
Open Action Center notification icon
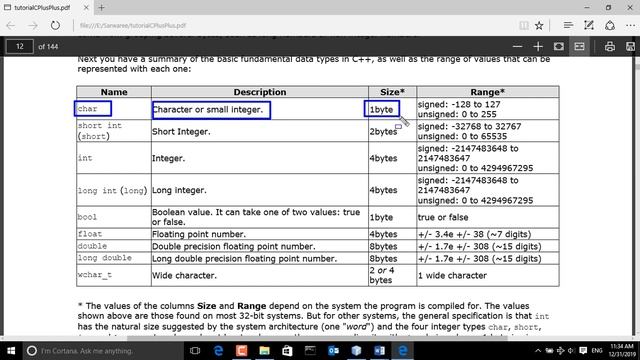(x=583, y=351)
